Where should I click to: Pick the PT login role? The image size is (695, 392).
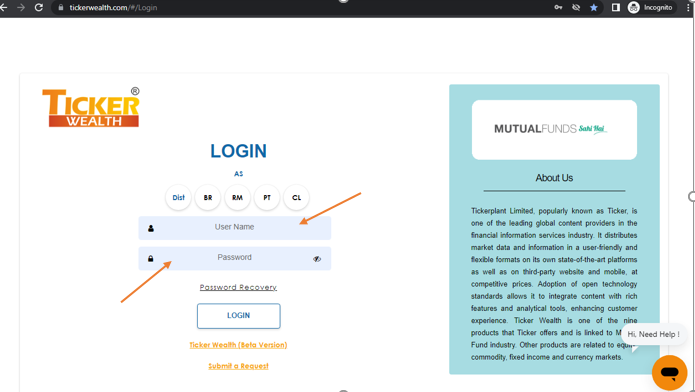pyautogui.click(x=267, y=197)
